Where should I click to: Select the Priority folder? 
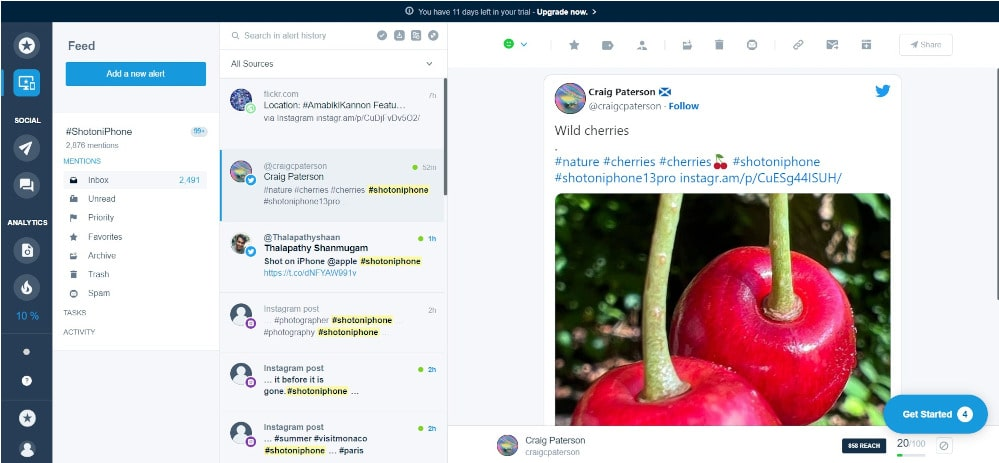point(135,218)
